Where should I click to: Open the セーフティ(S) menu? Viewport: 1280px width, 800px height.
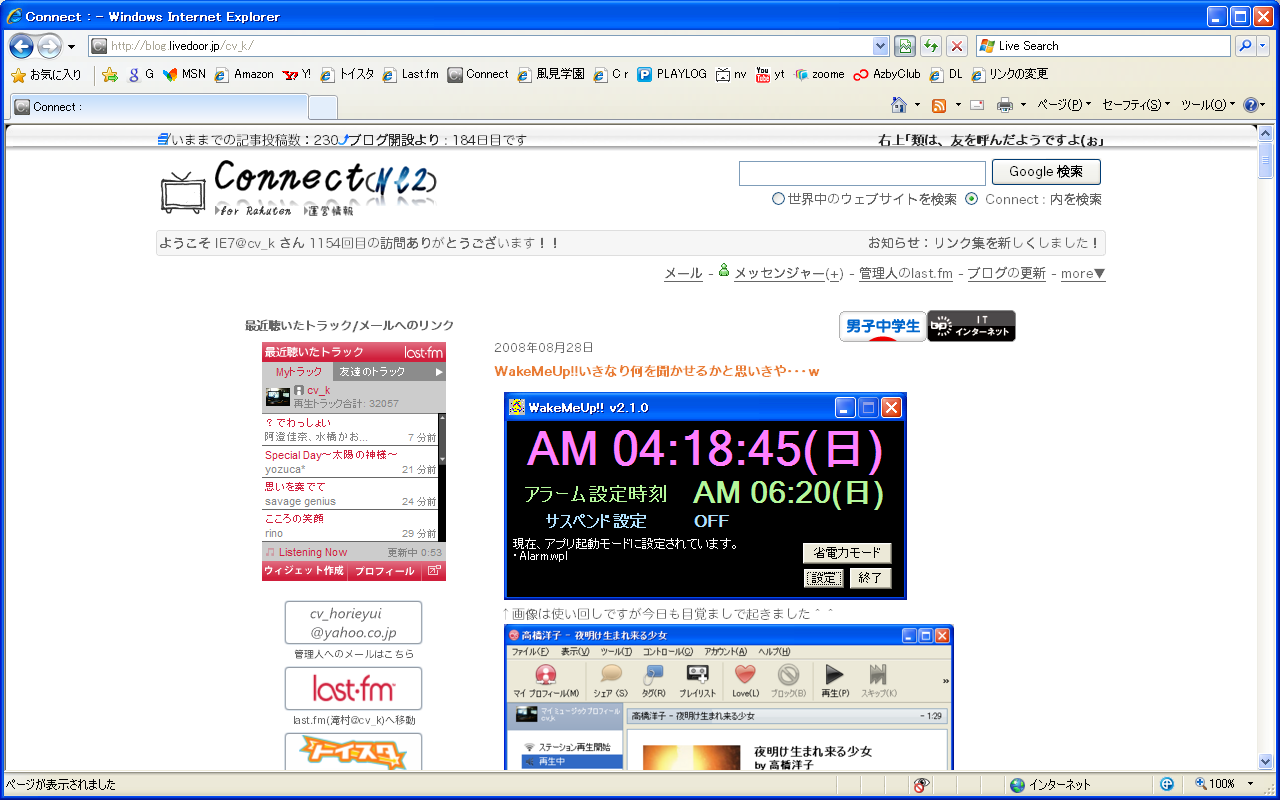(x=1136, y=105)
